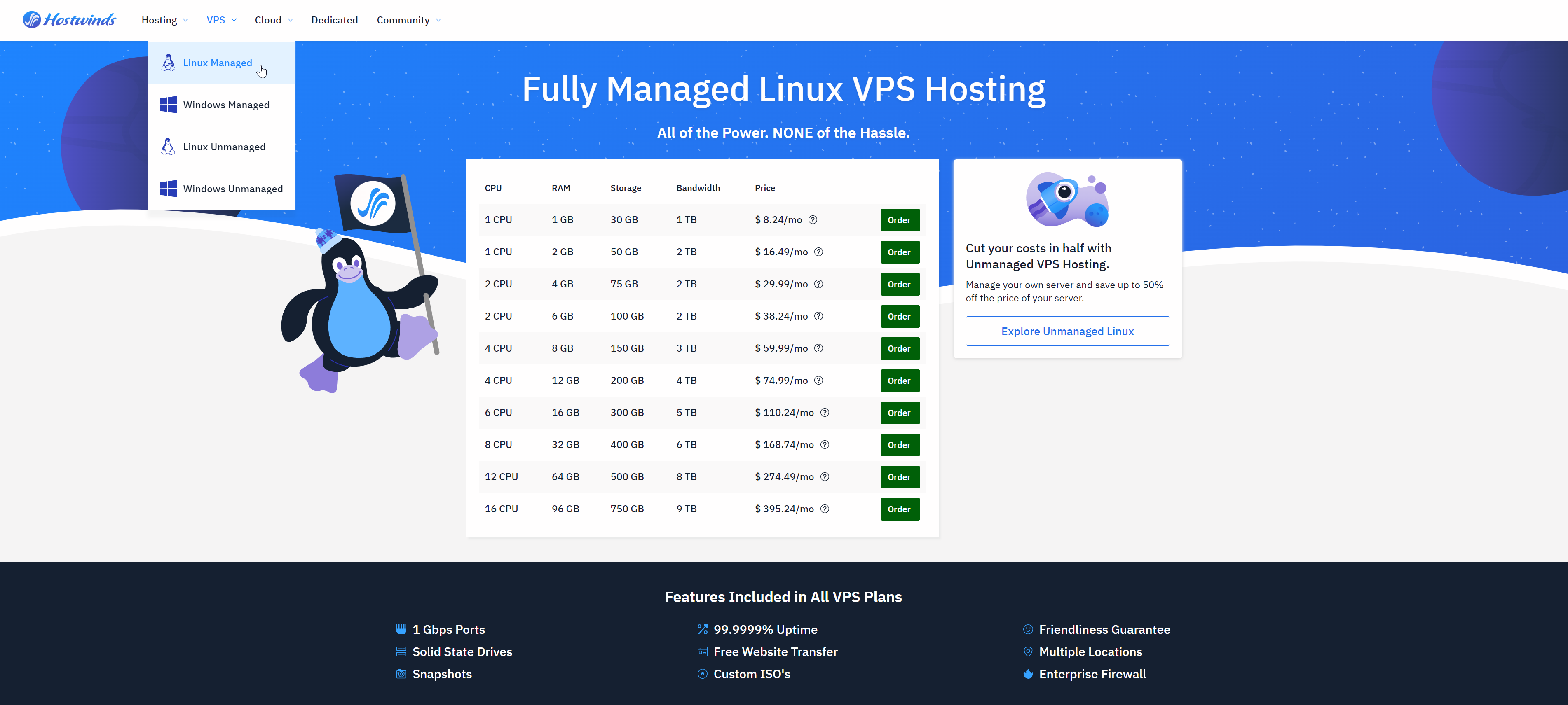Click the icon by Free Website Transfer
This screenshot has width=1568, height=705.
(703, 651)
